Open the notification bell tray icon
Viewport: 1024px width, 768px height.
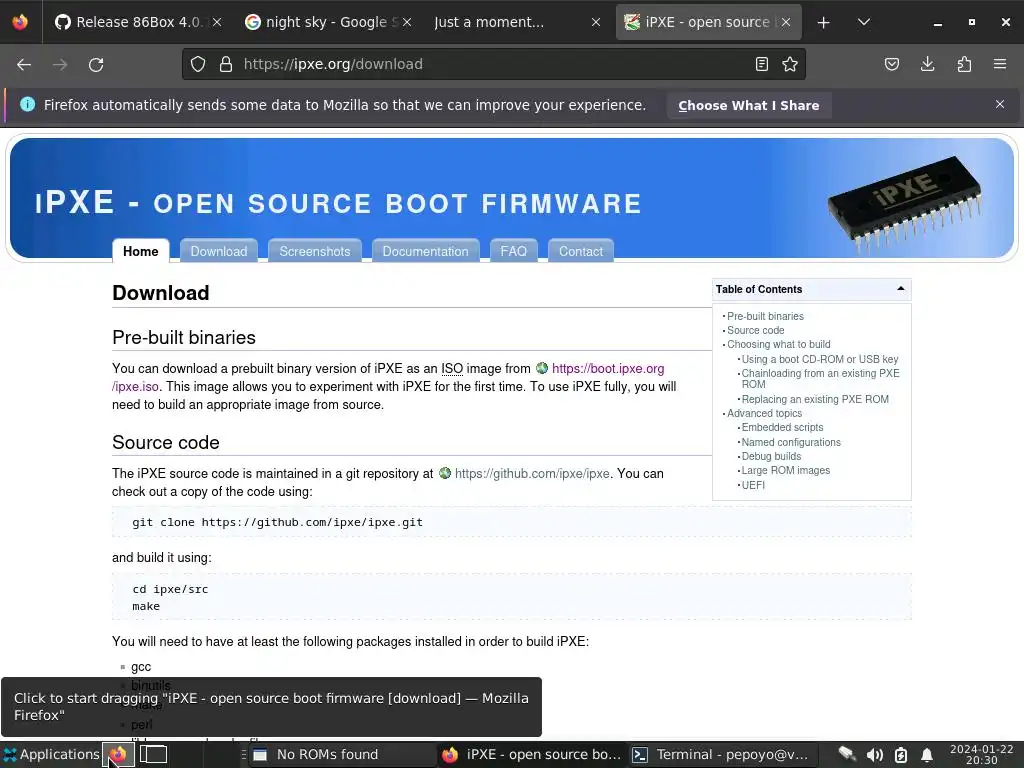point(927,755)
